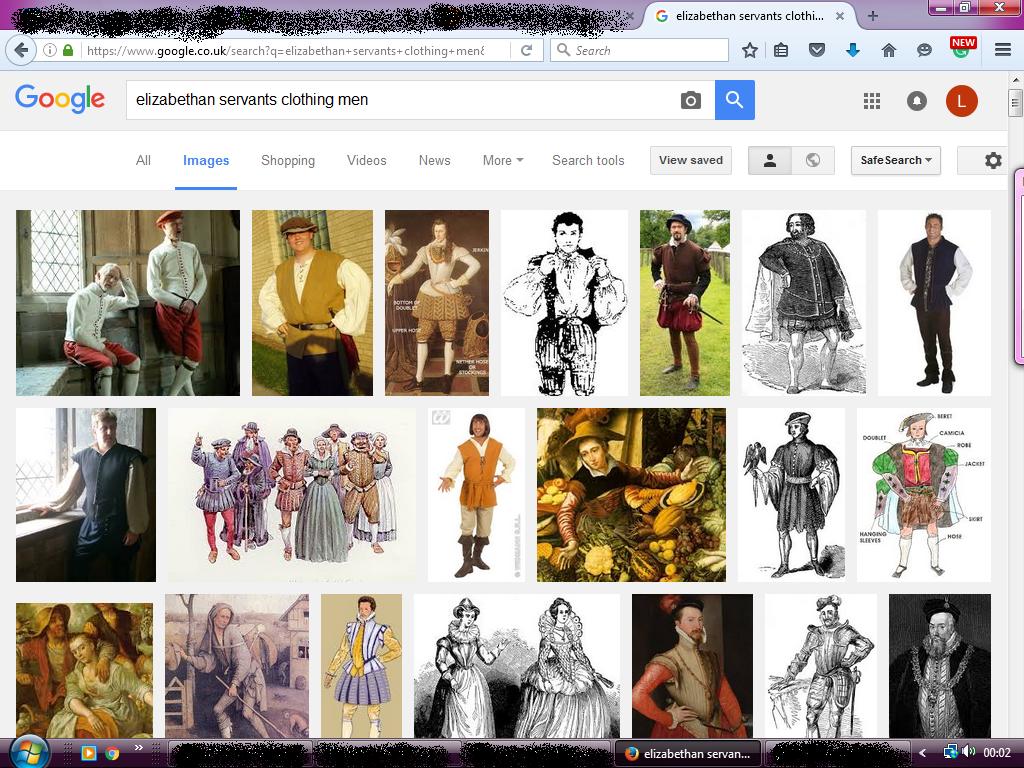This screenshot has width=1024, height=768.
Task: Click the chat smiley toolbar icon
Action: [924, 50]
